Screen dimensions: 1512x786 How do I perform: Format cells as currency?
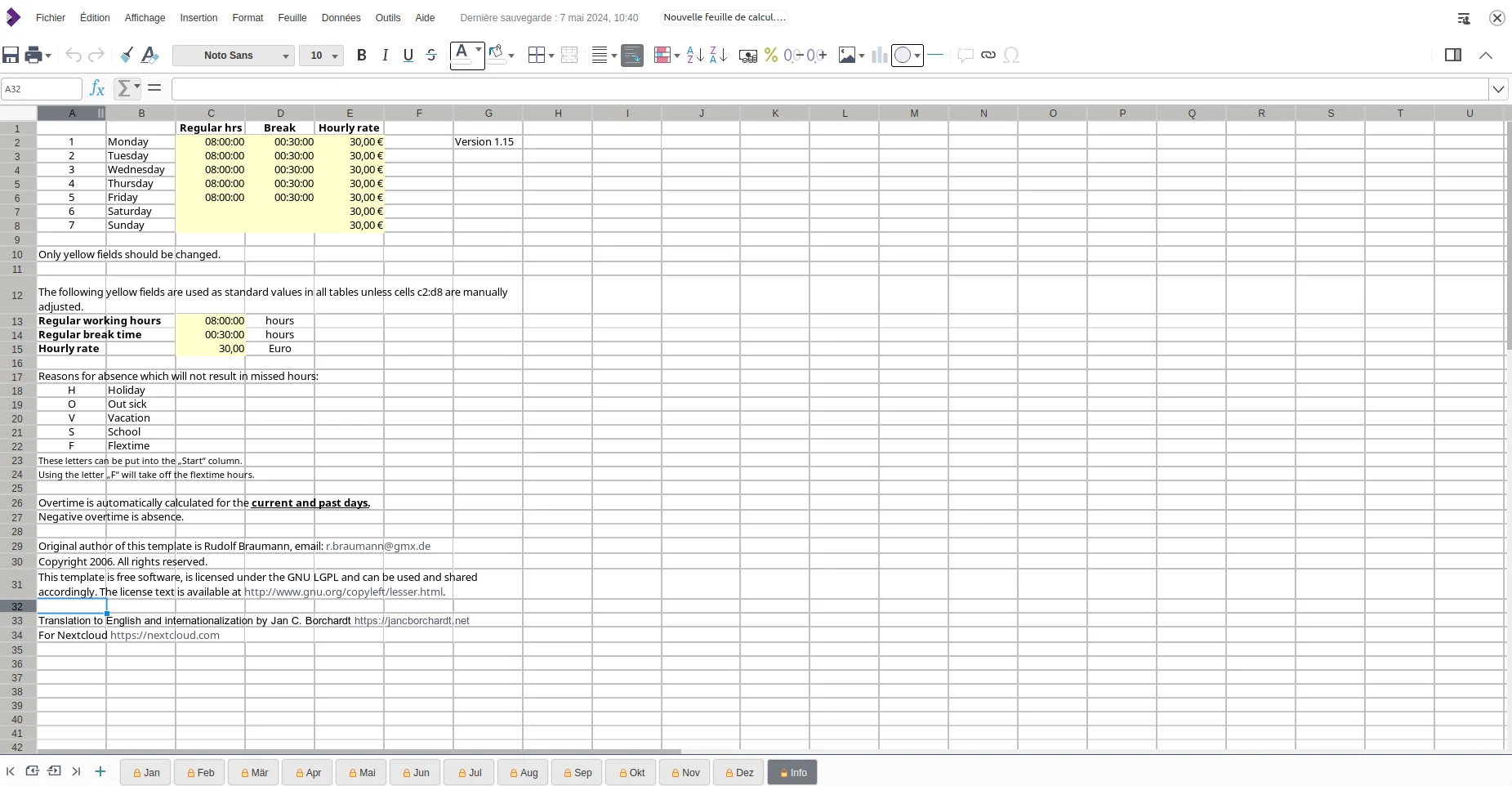tap(747, 56)
